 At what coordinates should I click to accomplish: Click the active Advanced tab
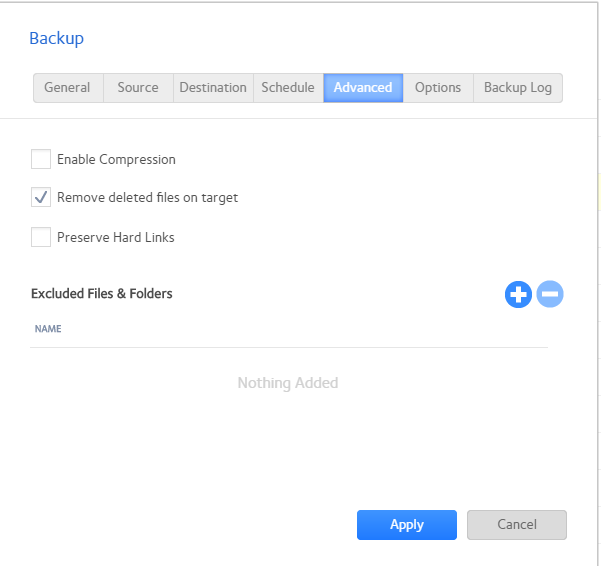click(x=363, y=88)
